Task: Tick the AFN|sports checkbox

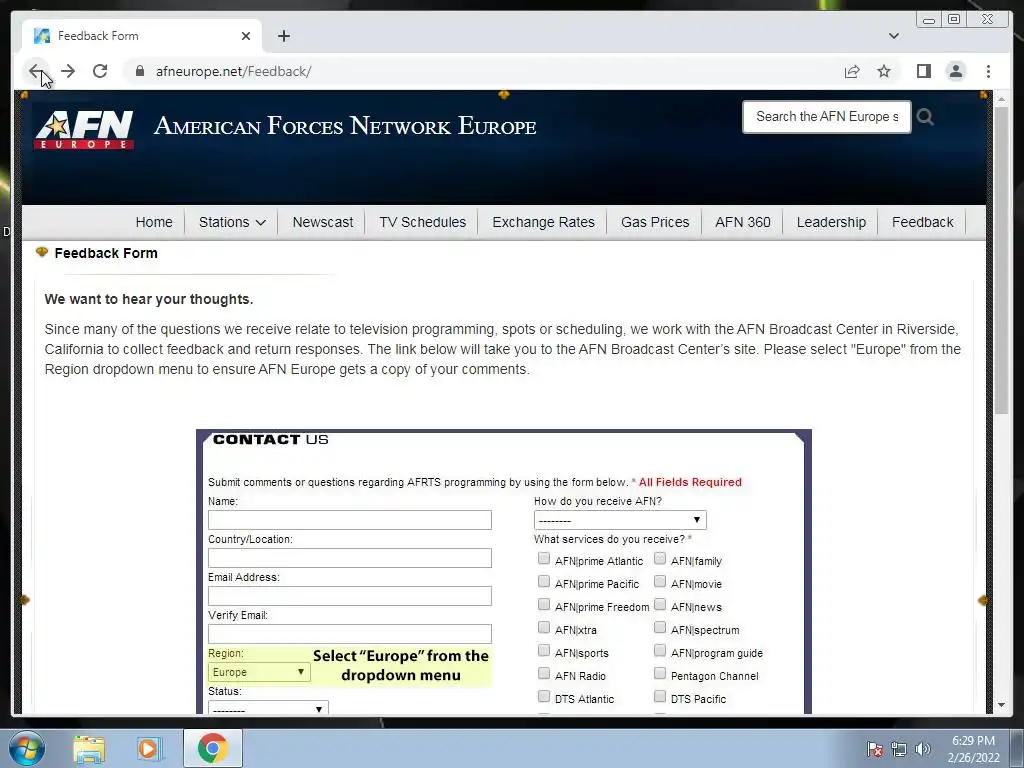Action: point(543,650)
